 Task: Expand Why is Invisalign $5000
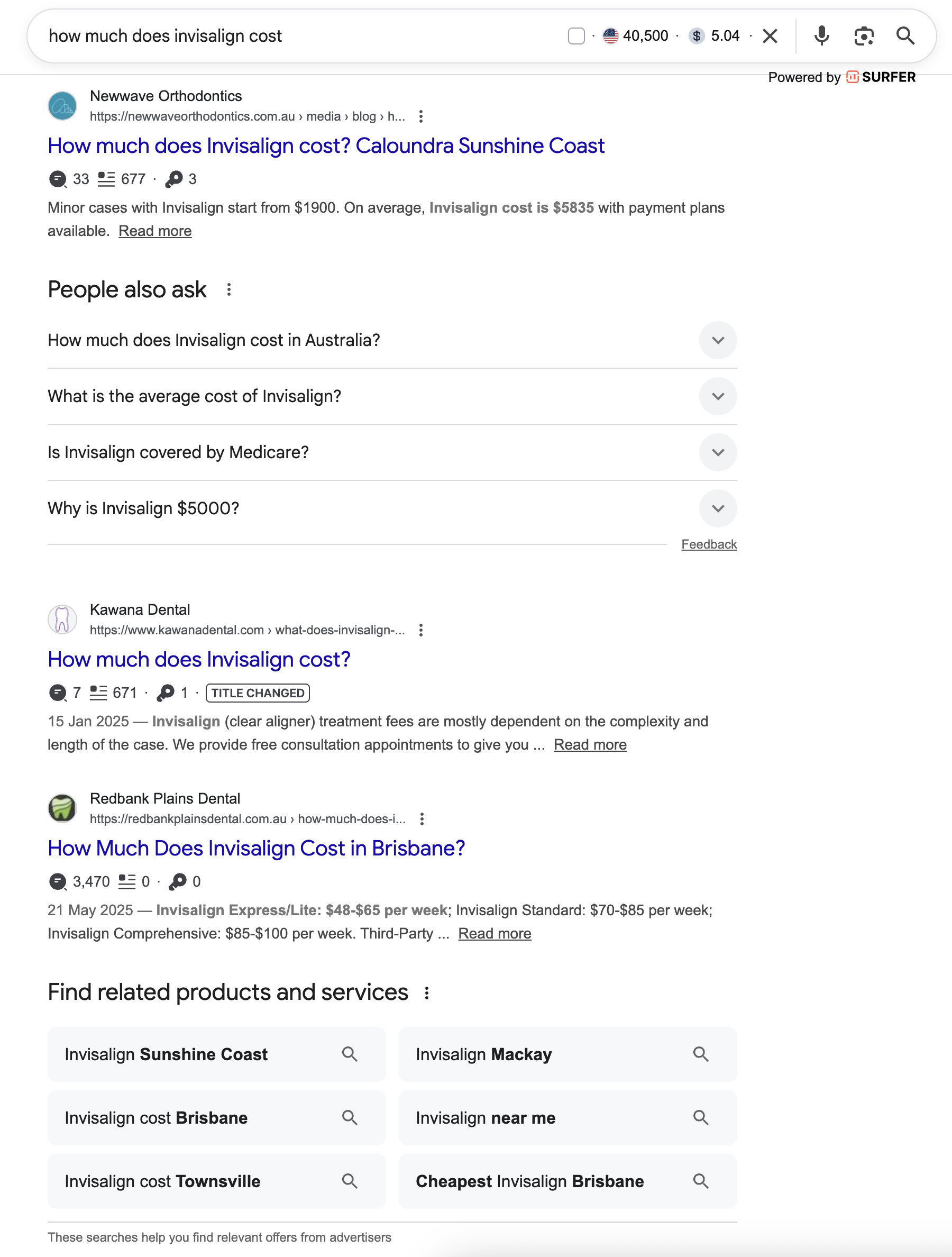tap(717, 508)
